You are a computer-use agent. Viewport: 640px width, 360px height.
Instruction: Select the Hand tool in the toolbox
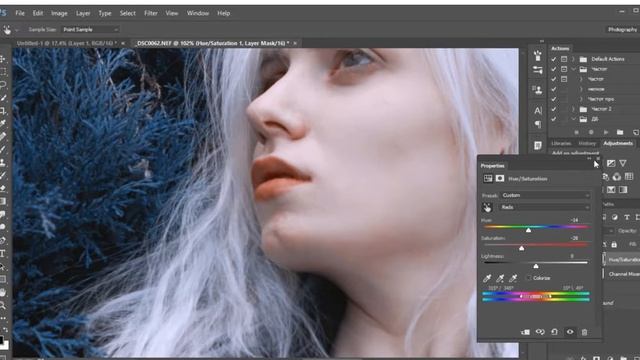(2, 292)
